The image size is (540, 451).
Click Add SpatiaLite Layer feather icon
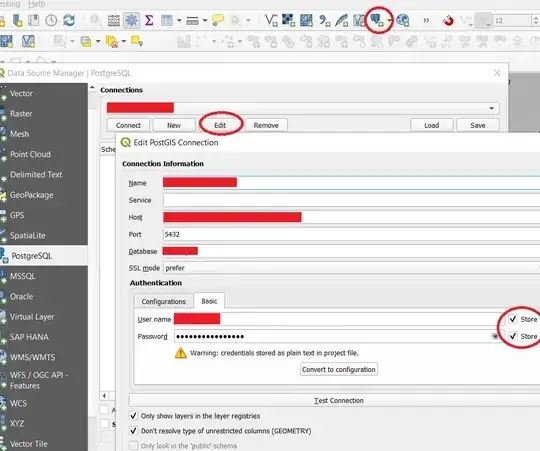341,20
